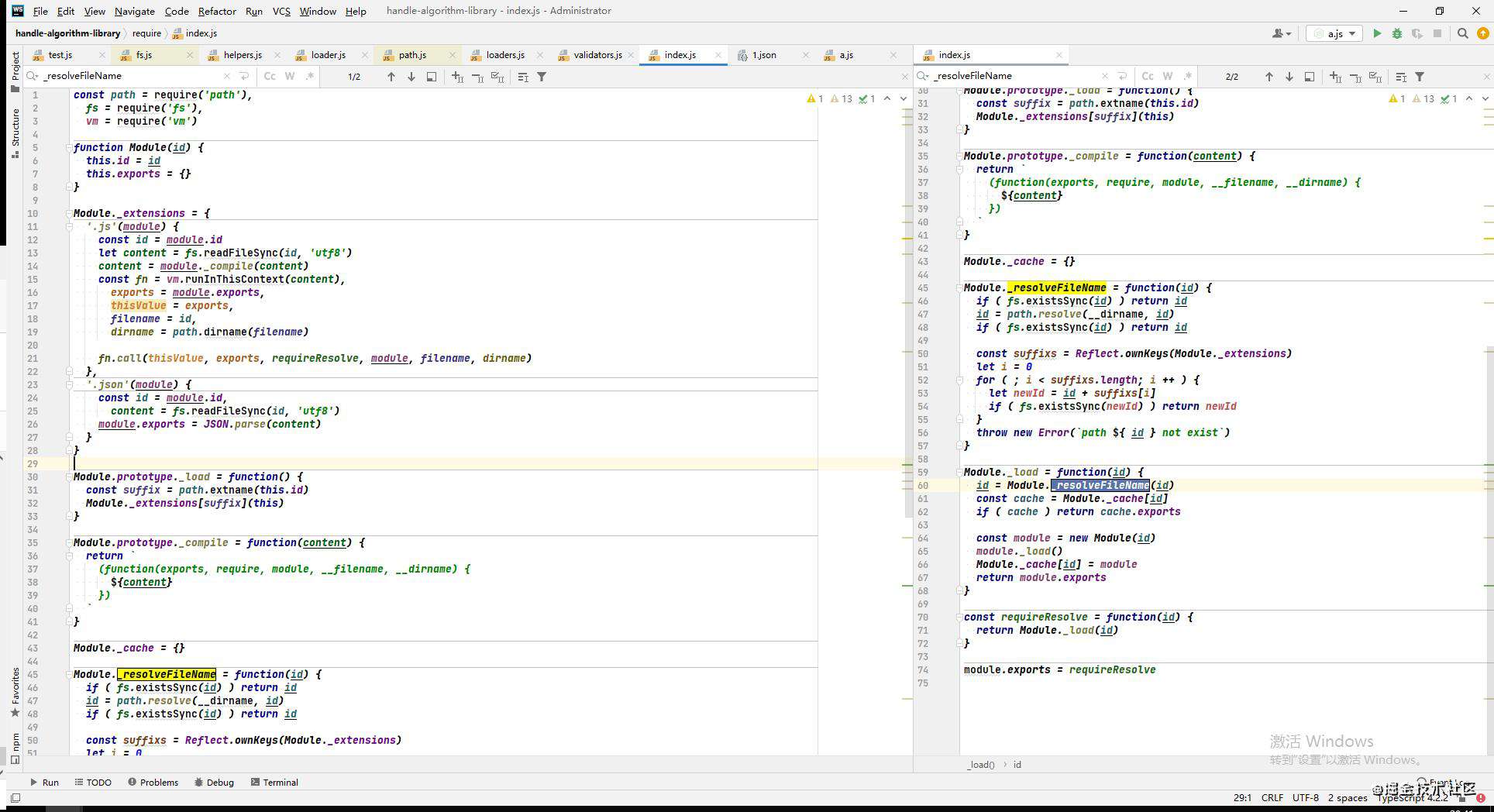Toggle Regex option in left search bar
The image size is (1494, 812).
(x=310, y=76)
